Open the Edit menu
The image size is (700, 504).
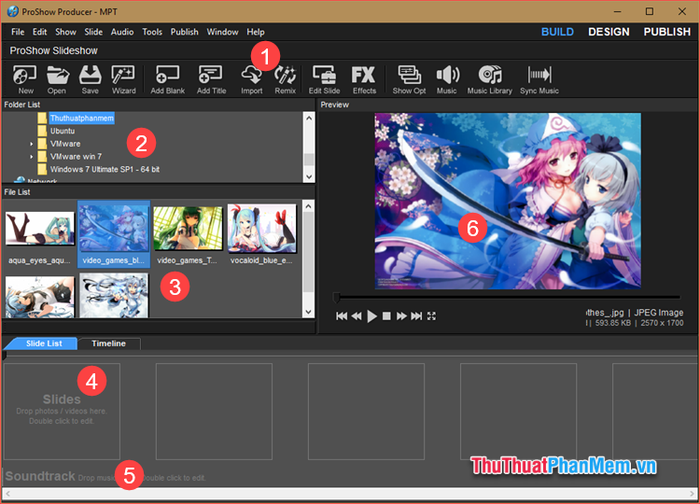click(39, 32)
